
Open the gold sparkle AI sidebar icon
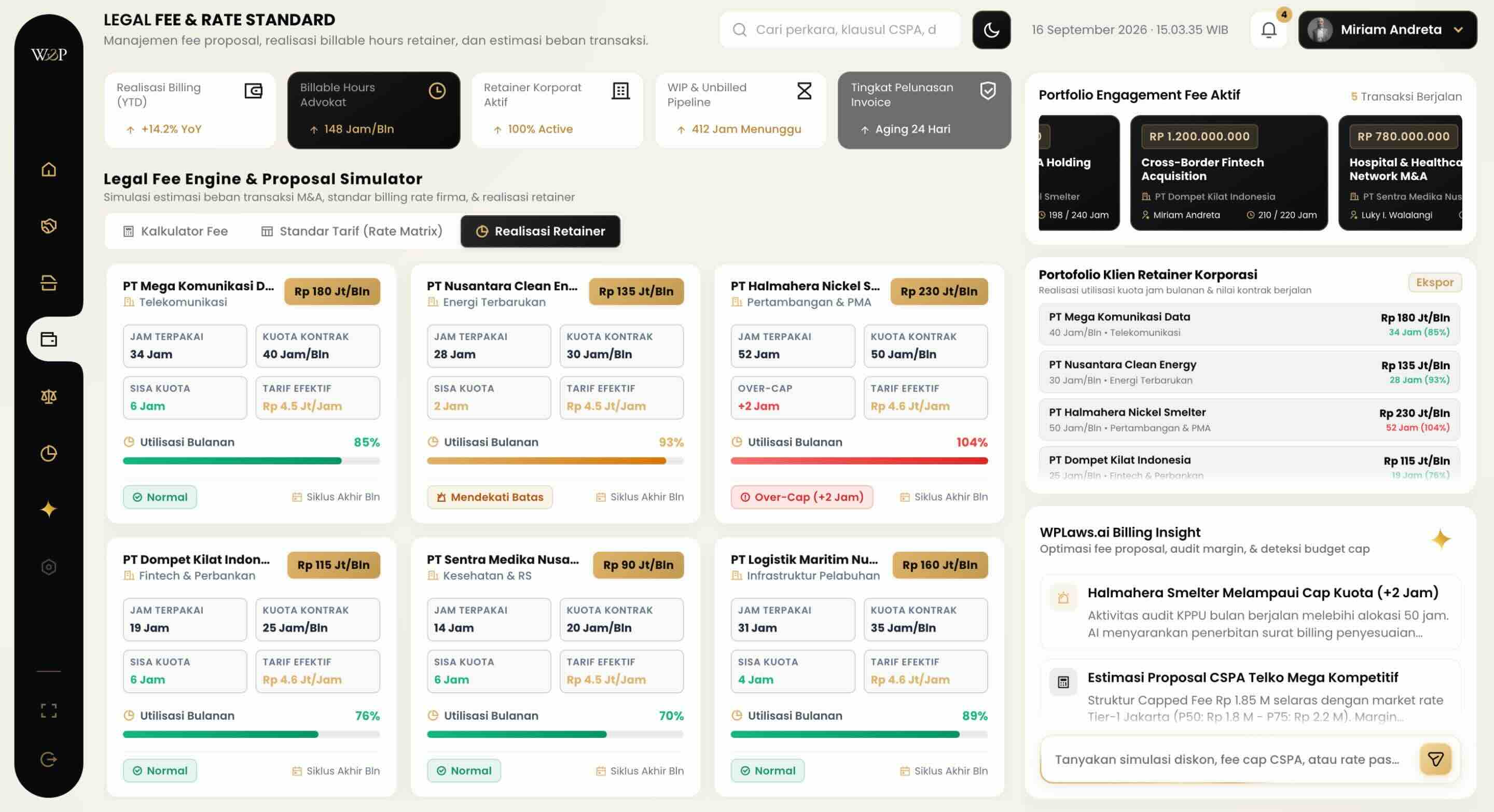click(x=49, y=510)
